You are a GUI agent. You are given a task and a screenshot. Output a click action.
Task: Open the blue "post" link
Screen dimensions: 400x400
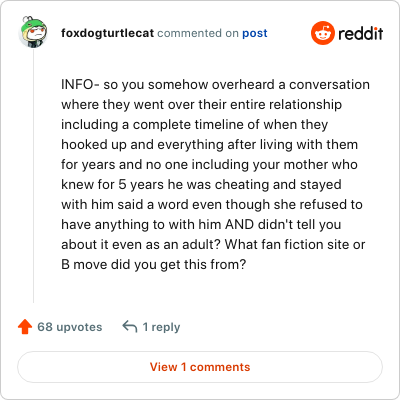point(255,33)
